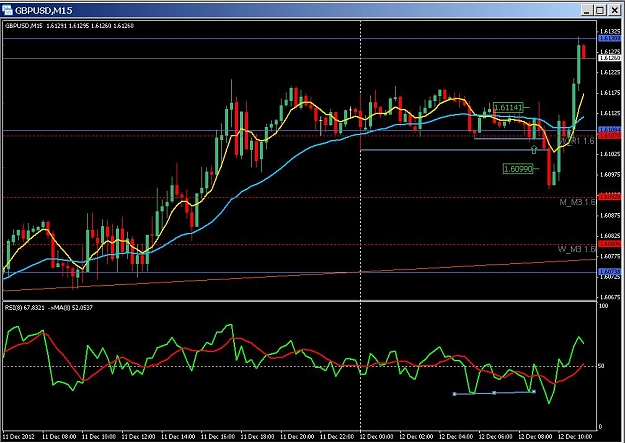
Task: Click the RSI(8) 67.8321 indicator label
Action: coord(24,308)
